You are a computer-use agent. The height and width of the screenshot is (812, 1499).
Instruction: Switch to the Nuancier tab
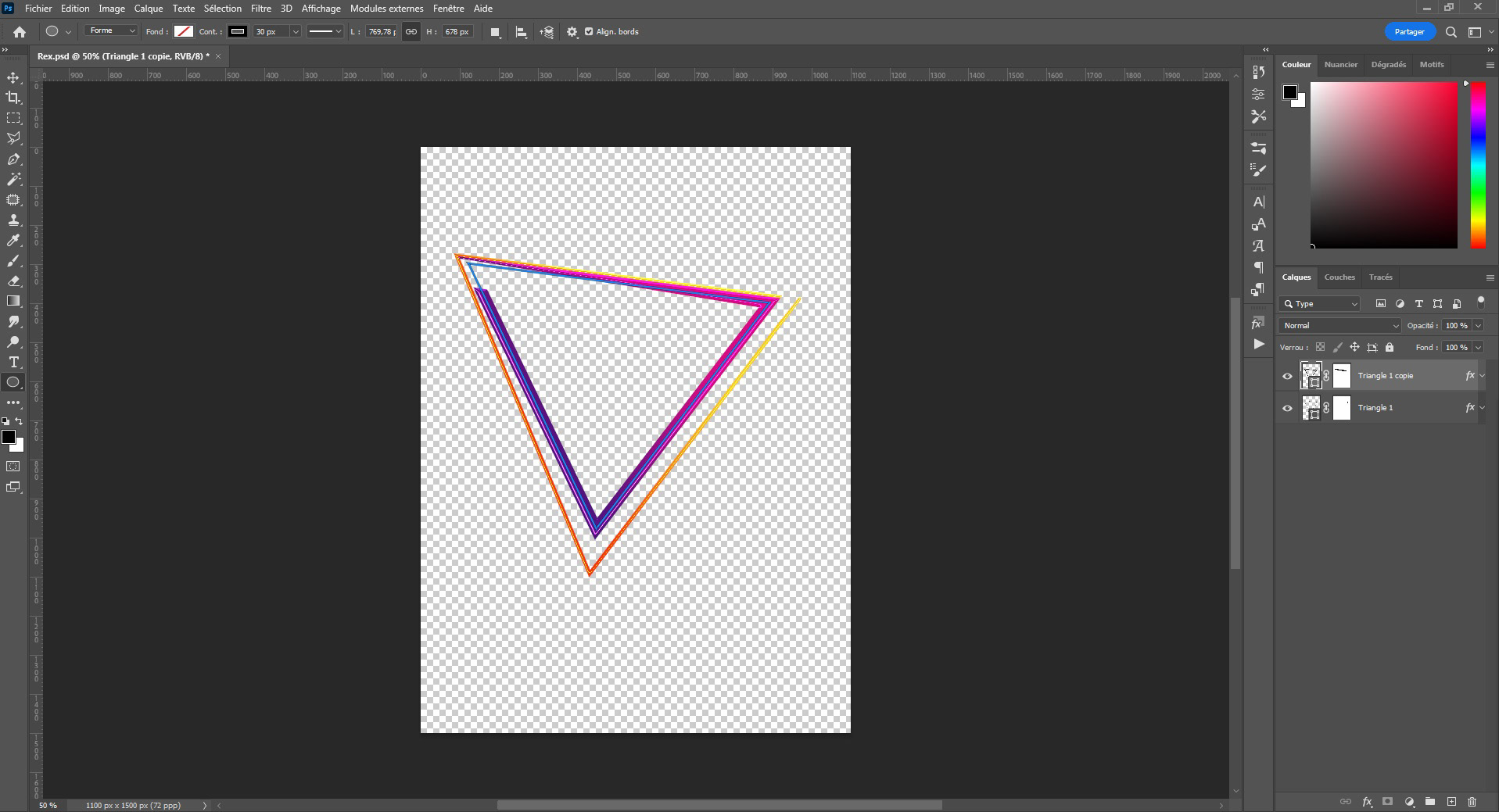1341,65
